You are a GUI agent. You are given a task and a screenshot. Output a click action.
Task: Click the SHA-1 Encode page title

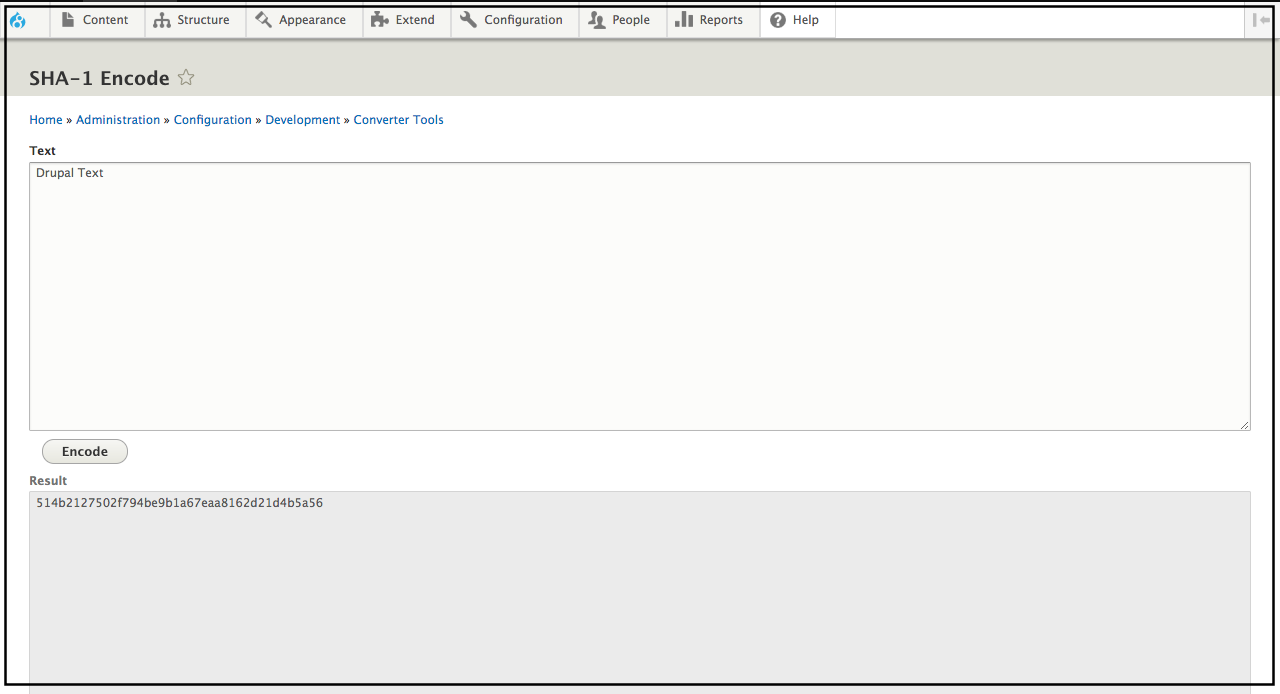coord(99,79)
